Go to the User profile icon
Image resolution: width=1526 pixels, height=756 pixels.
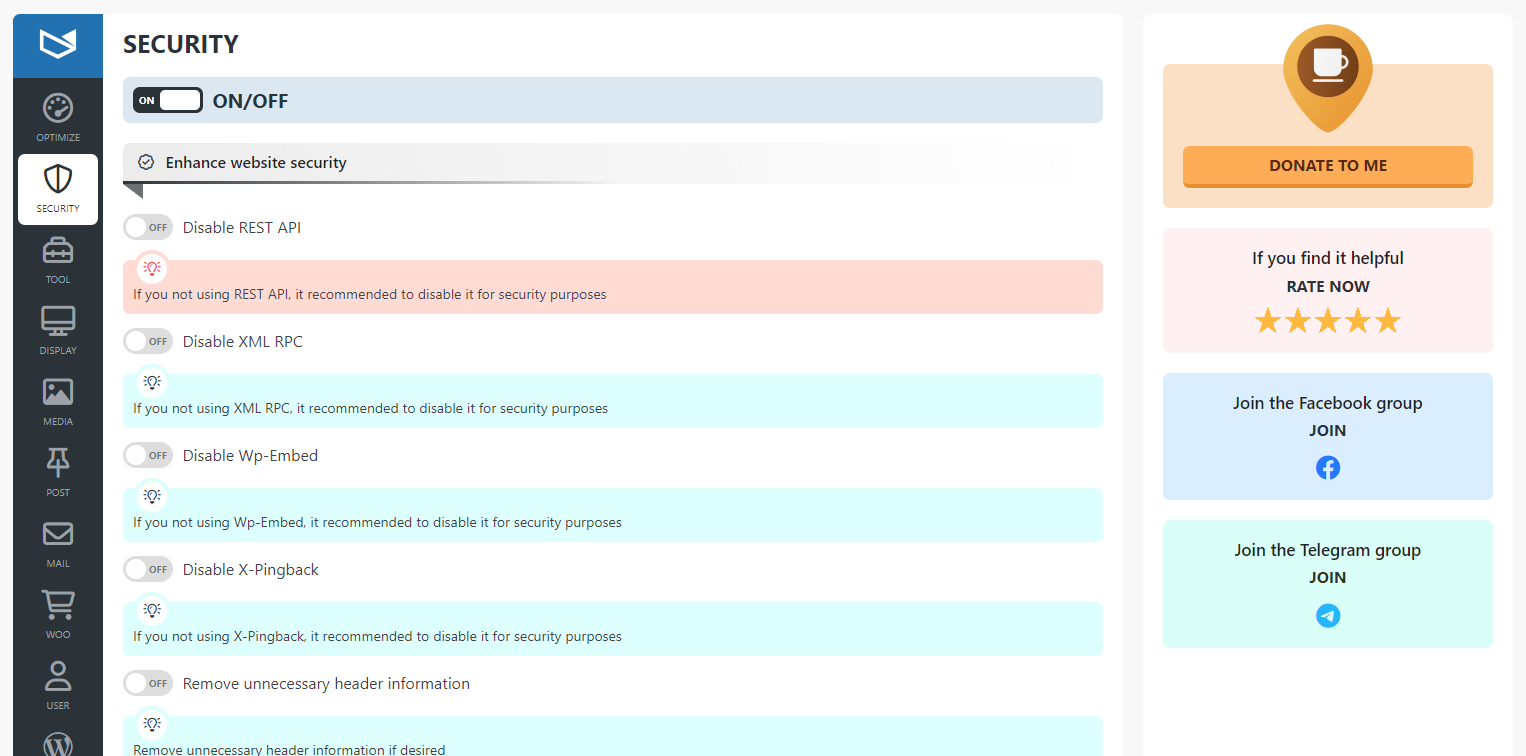click(x=58, y=676)
